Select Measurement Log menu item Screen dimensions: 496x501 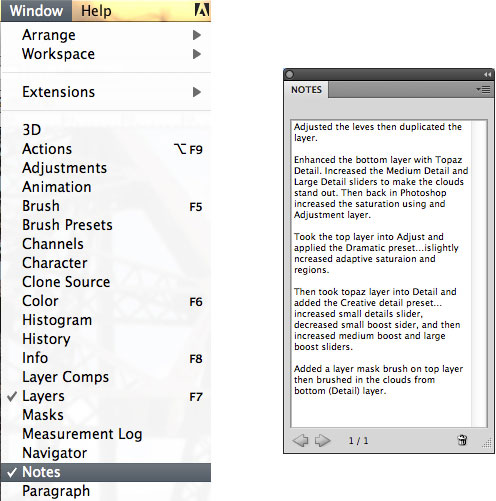click(106, 434)
